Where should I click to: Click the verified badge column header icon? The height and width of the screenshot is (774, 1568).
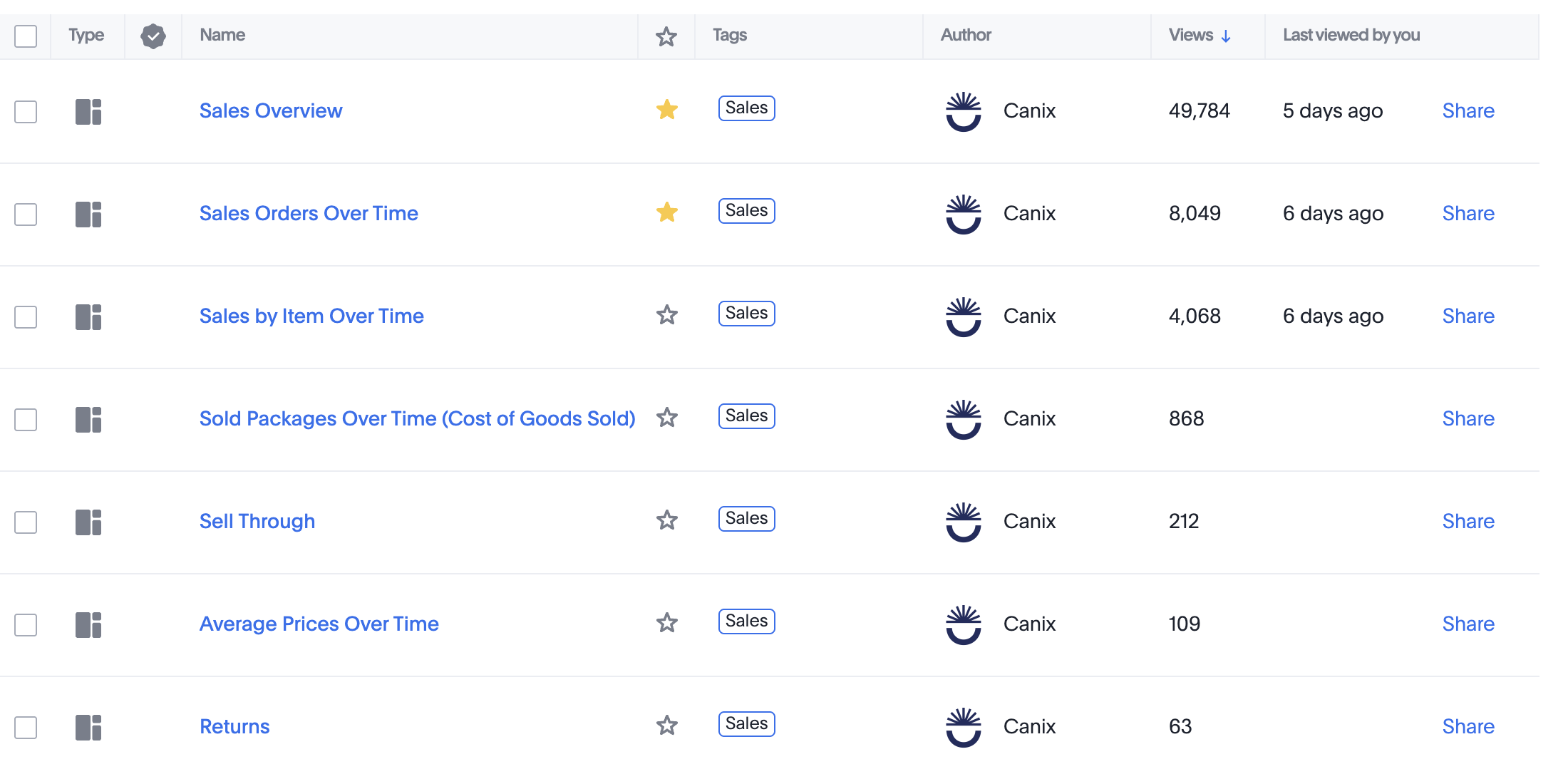tap(153, 36)
